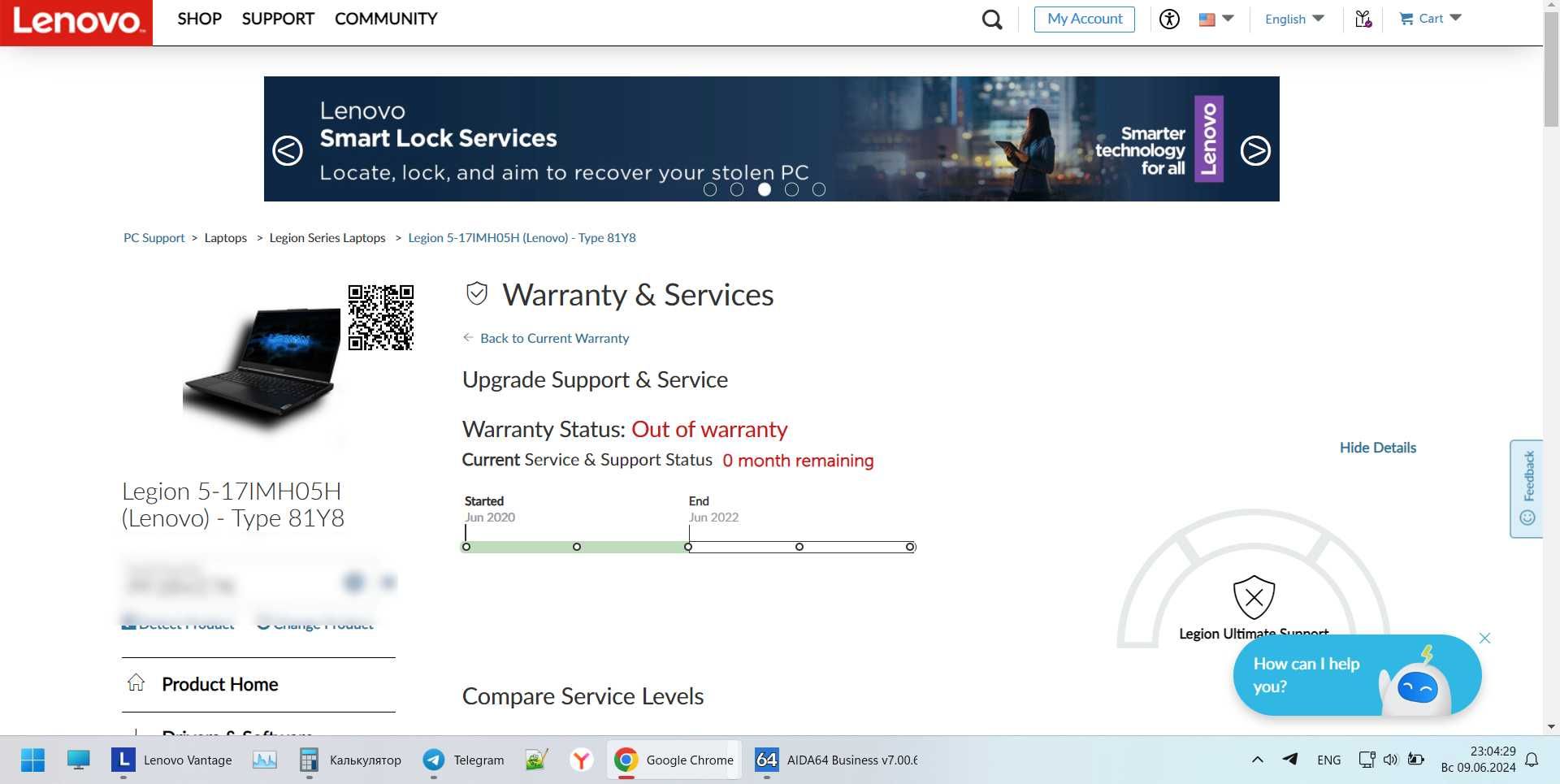Open Laptops breadcrumb
1560x784 pixels.
(225, 238)
